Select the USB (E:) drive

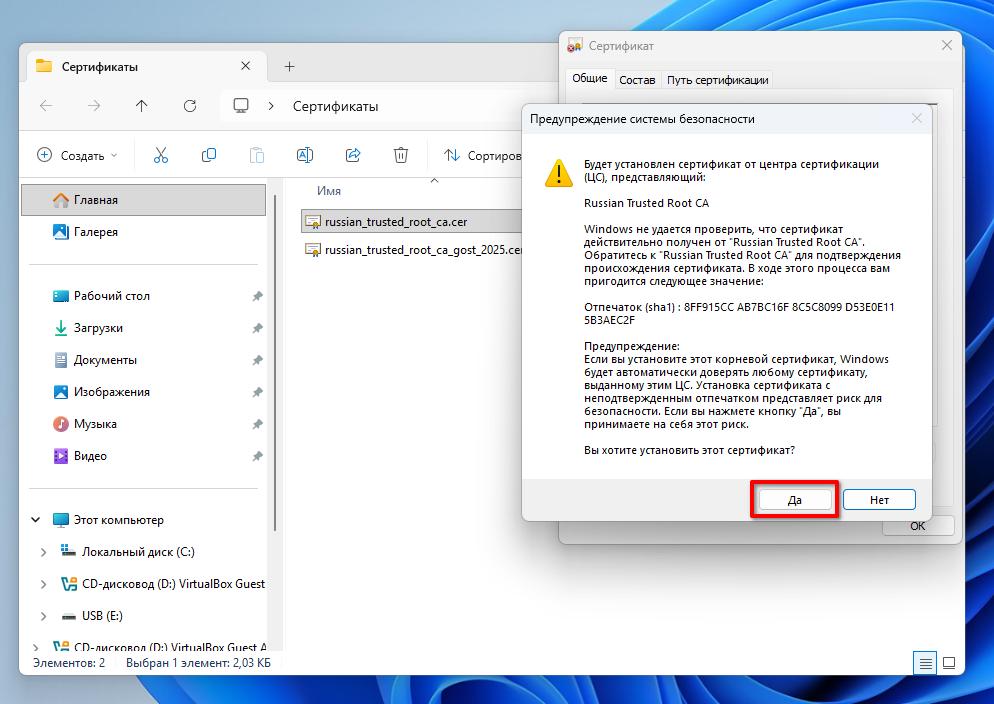(102, 616)
